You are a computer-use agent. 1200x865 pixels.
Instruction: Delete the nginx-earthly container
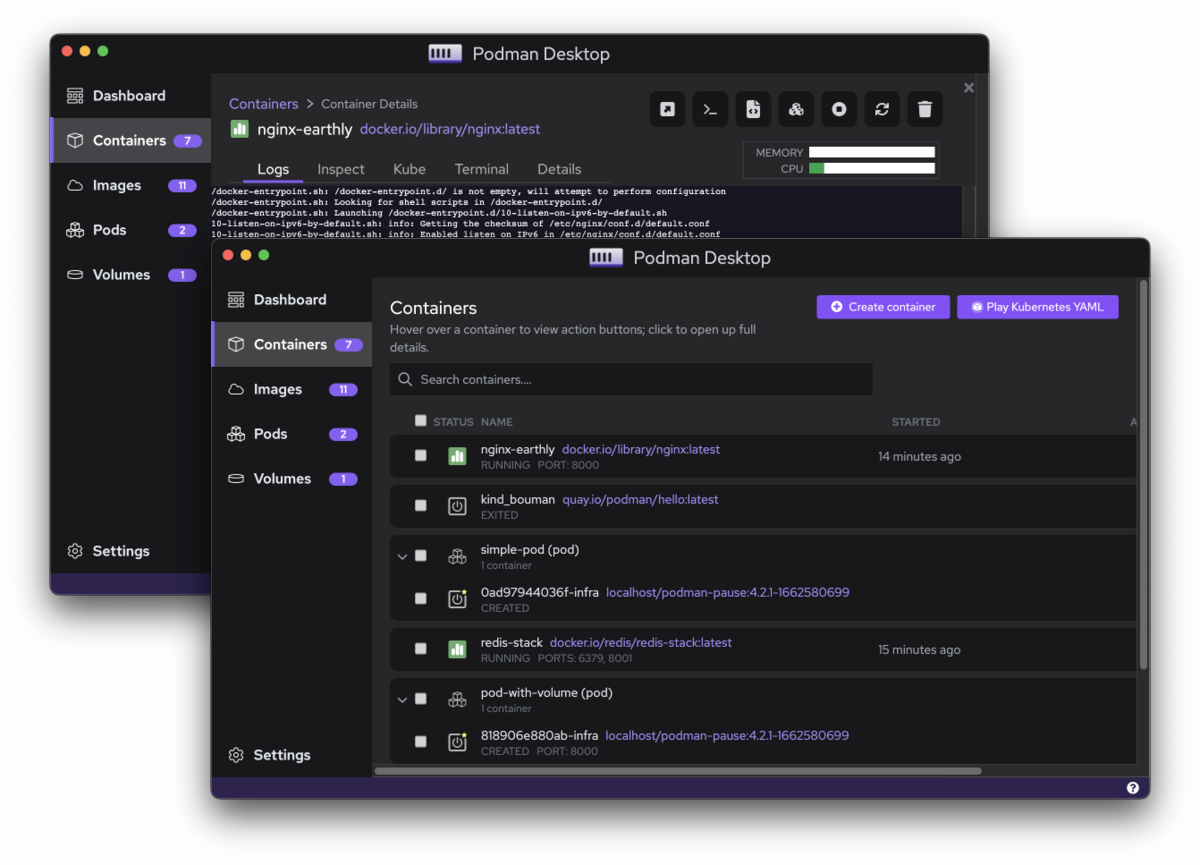[x=925, y=109]
